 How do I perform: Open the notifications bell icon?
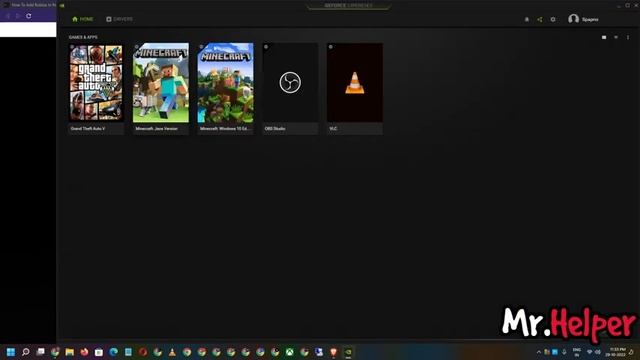pyautogui.click(x=527, y=19)
